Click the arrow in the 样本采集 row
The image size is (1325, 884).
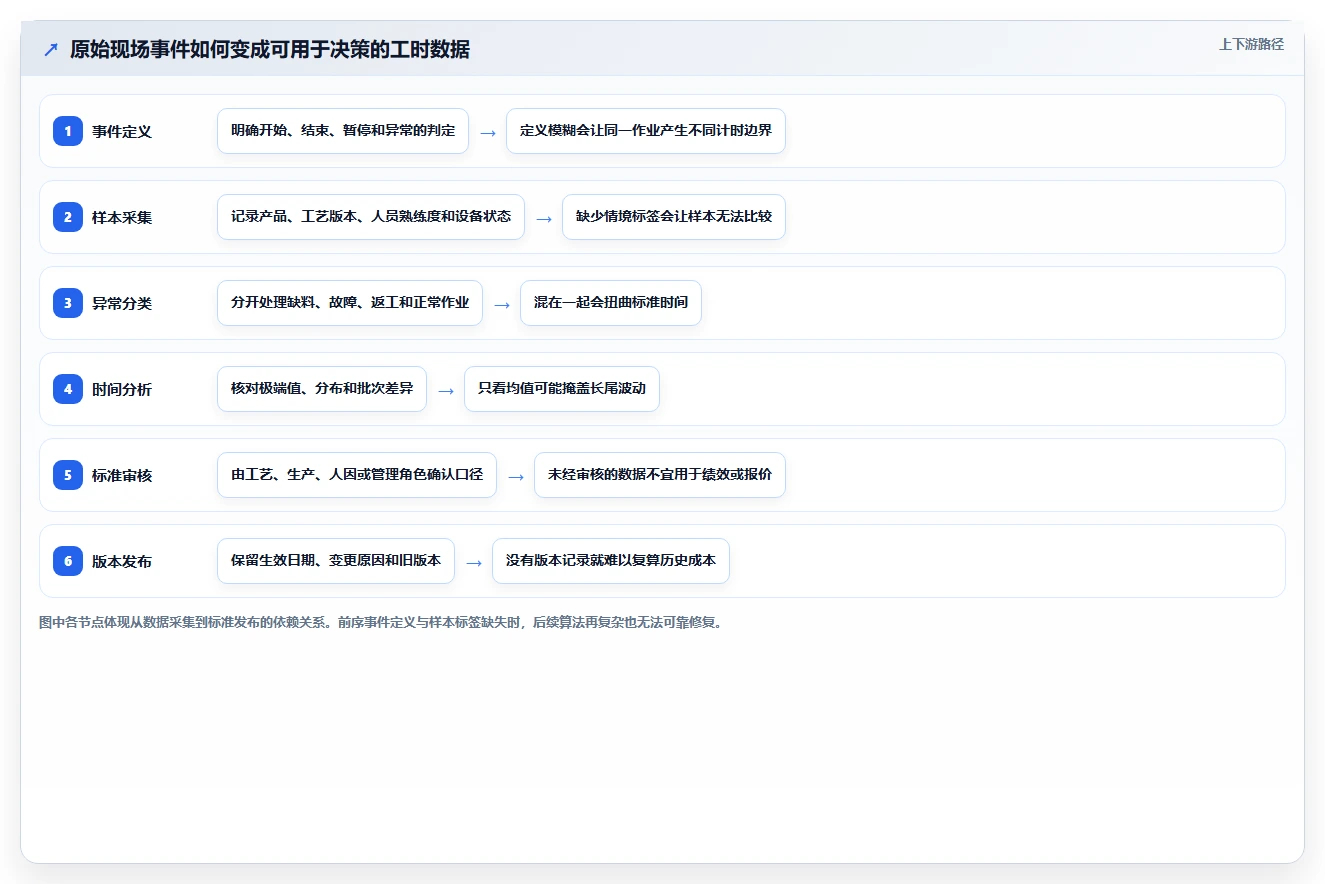pyautogui.click(x=544, y=218)
